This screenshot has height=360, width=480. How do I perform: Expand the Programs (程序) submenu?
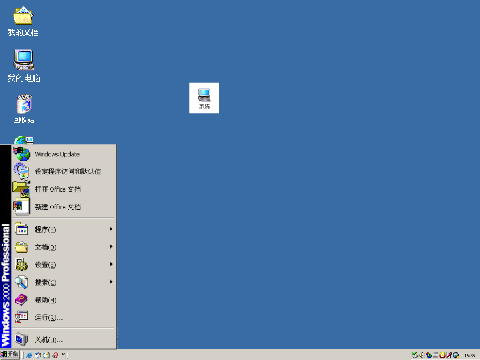[64, 229]
